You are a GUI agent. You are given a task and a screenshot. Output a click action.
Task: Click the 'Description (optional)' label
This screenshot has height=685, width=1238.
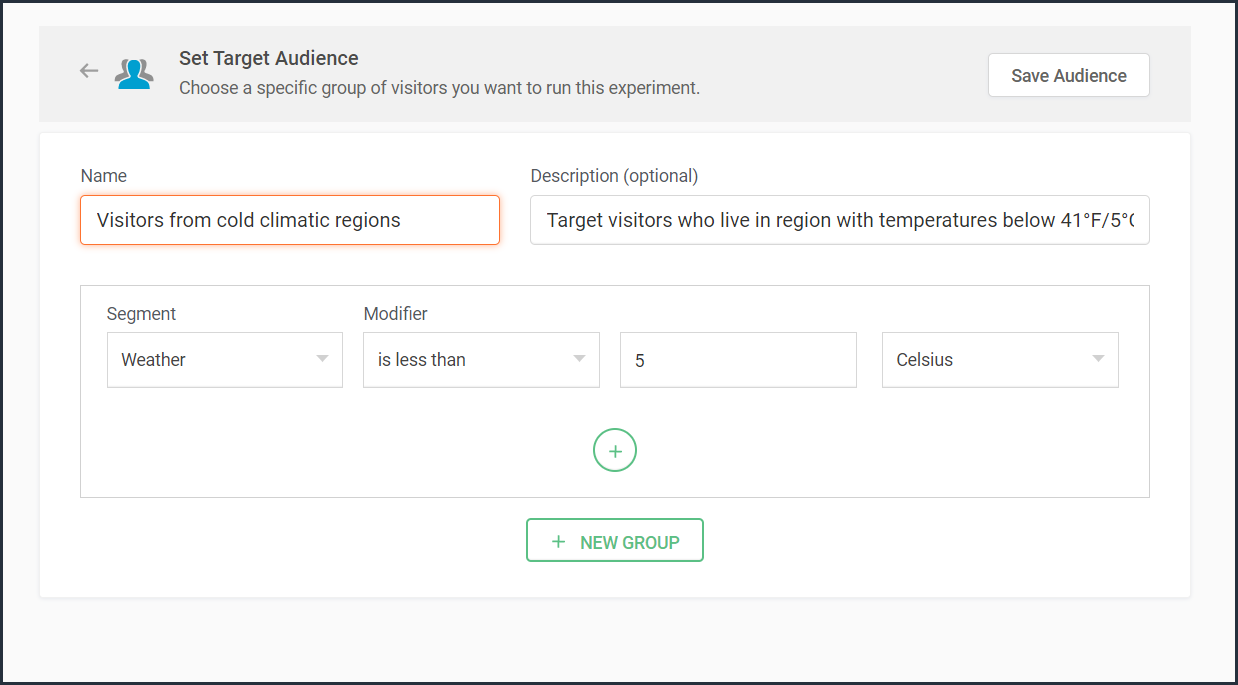coord(614,176)
